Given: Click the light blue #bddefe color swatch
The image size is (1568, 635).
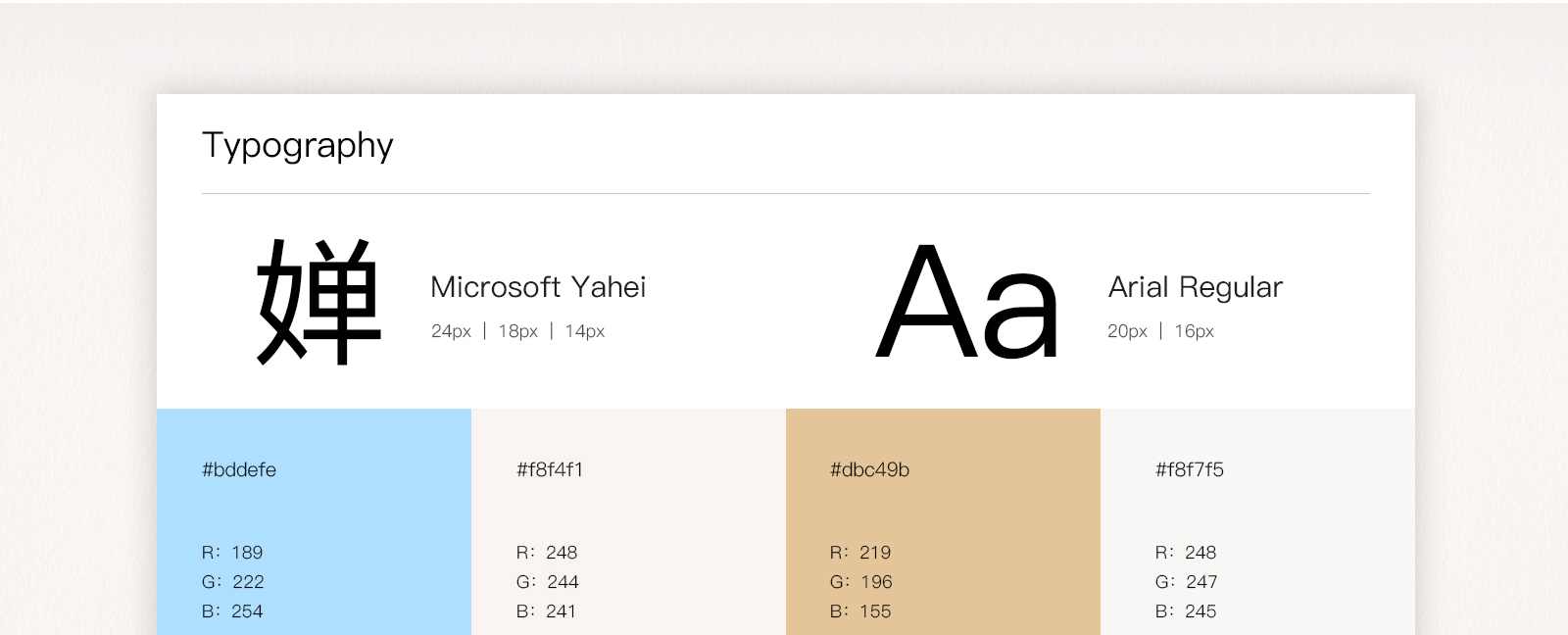Looking at the screenshot, I should pyautogui.click(x=372, y=510).
